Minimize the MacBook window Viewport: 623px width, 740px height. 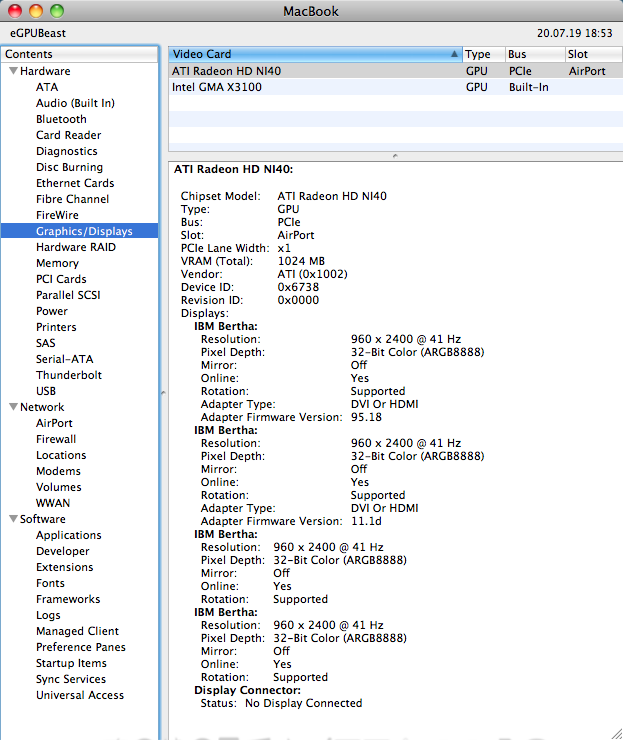coord(36,10)
